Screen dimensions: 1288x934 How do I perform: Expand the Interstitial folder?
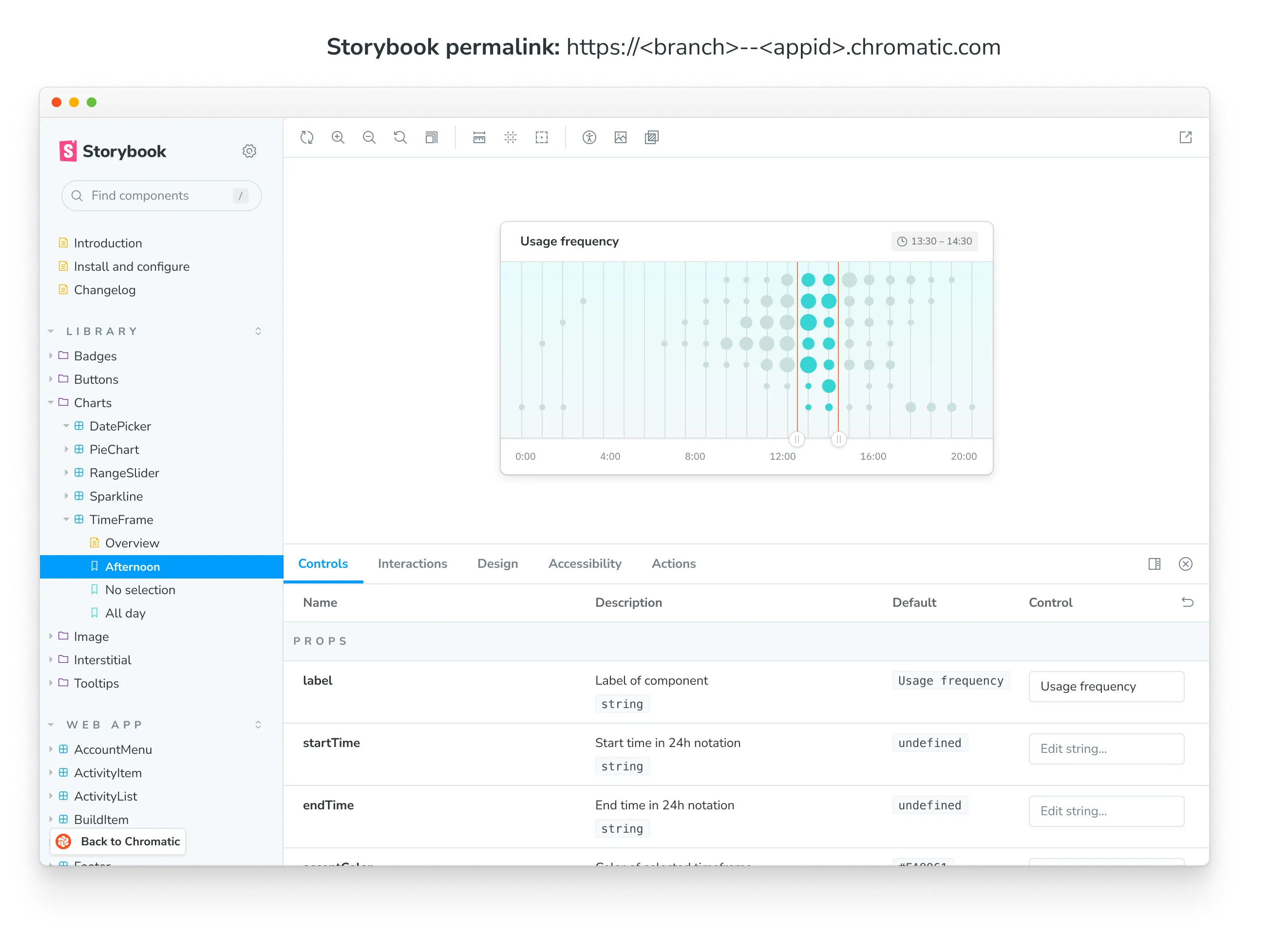click(102, 660)
